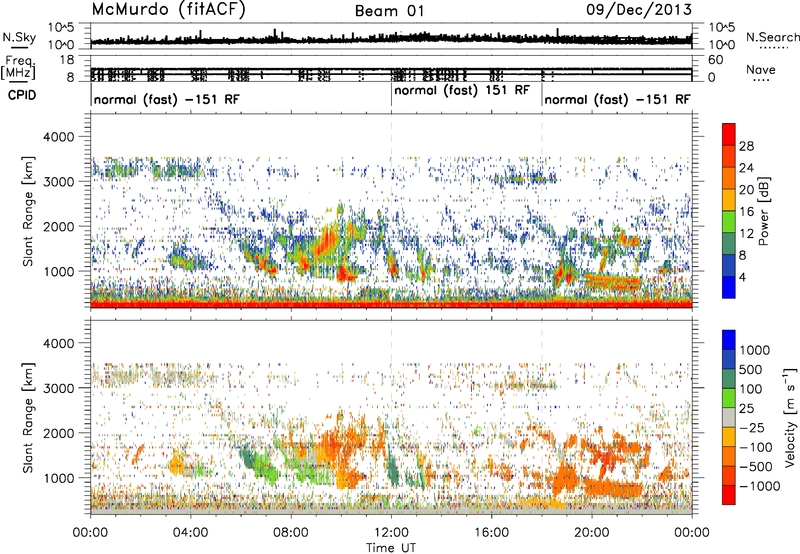Select the 16 label on power color bar
This screenshot has width=800, height=554.
(746, 212)
